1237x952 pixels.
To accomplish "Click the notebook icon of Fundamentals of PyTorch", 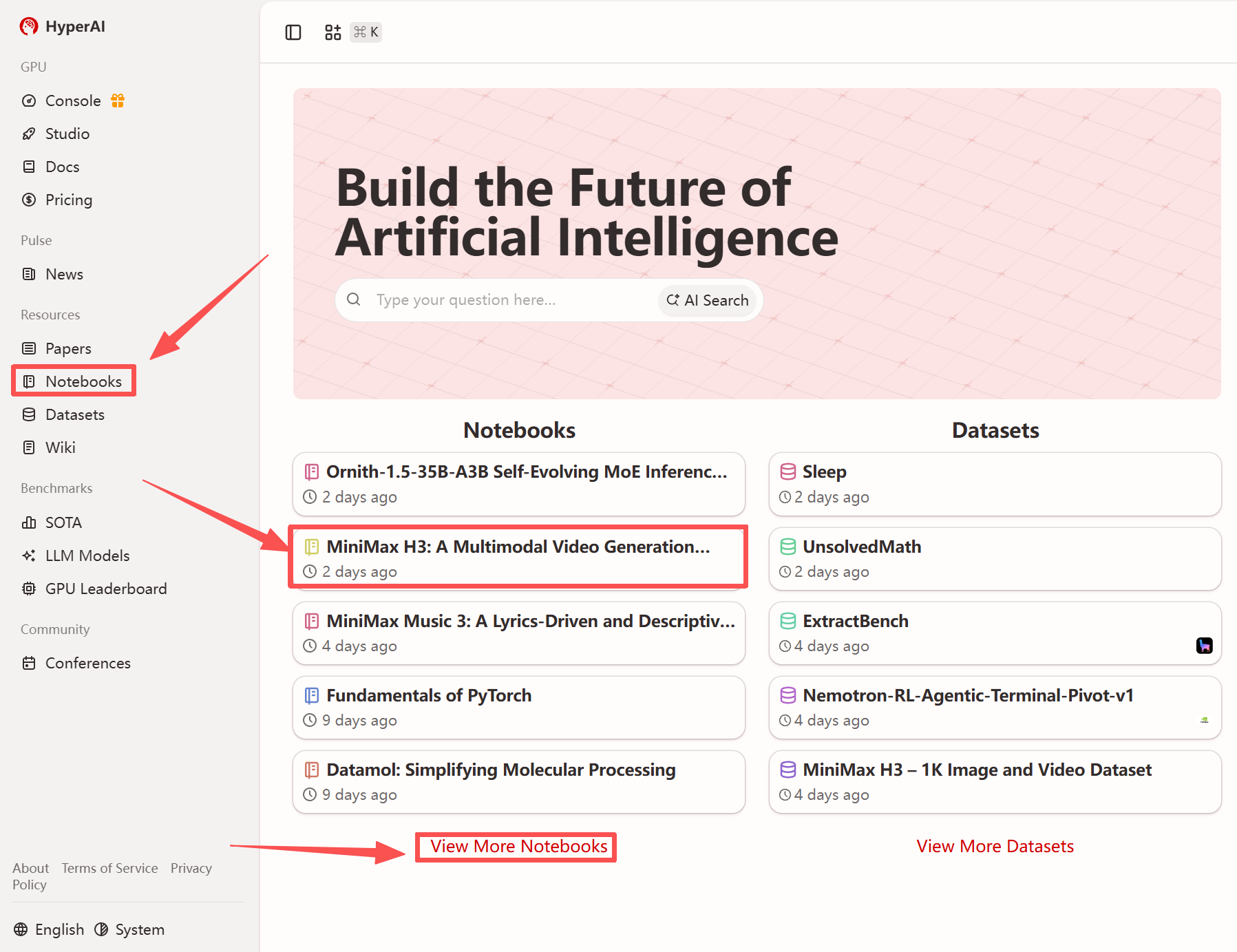I will pos(312,696).
